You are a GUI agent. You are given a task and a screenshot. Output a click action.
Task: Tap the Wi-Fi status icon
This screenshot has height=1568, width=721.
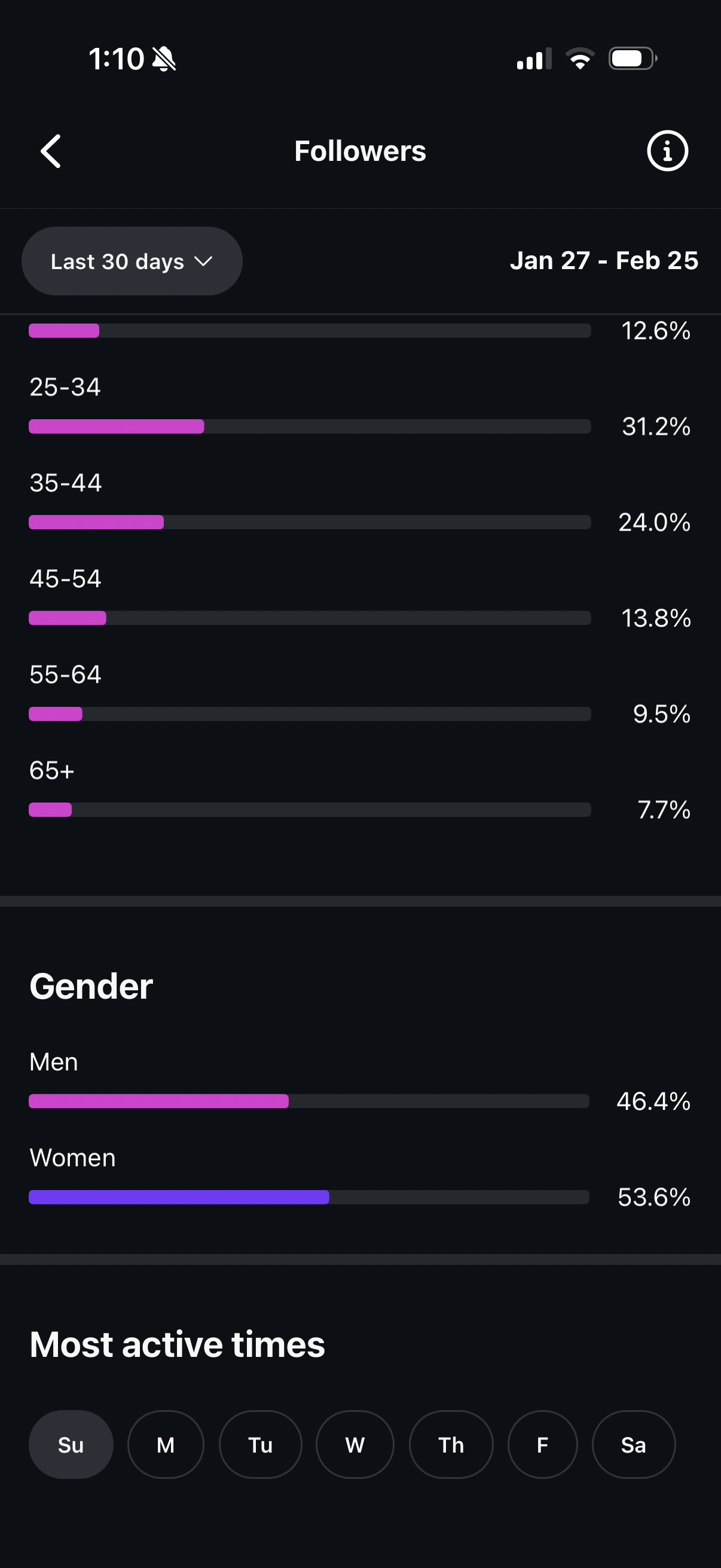click(x=580, y=59)
